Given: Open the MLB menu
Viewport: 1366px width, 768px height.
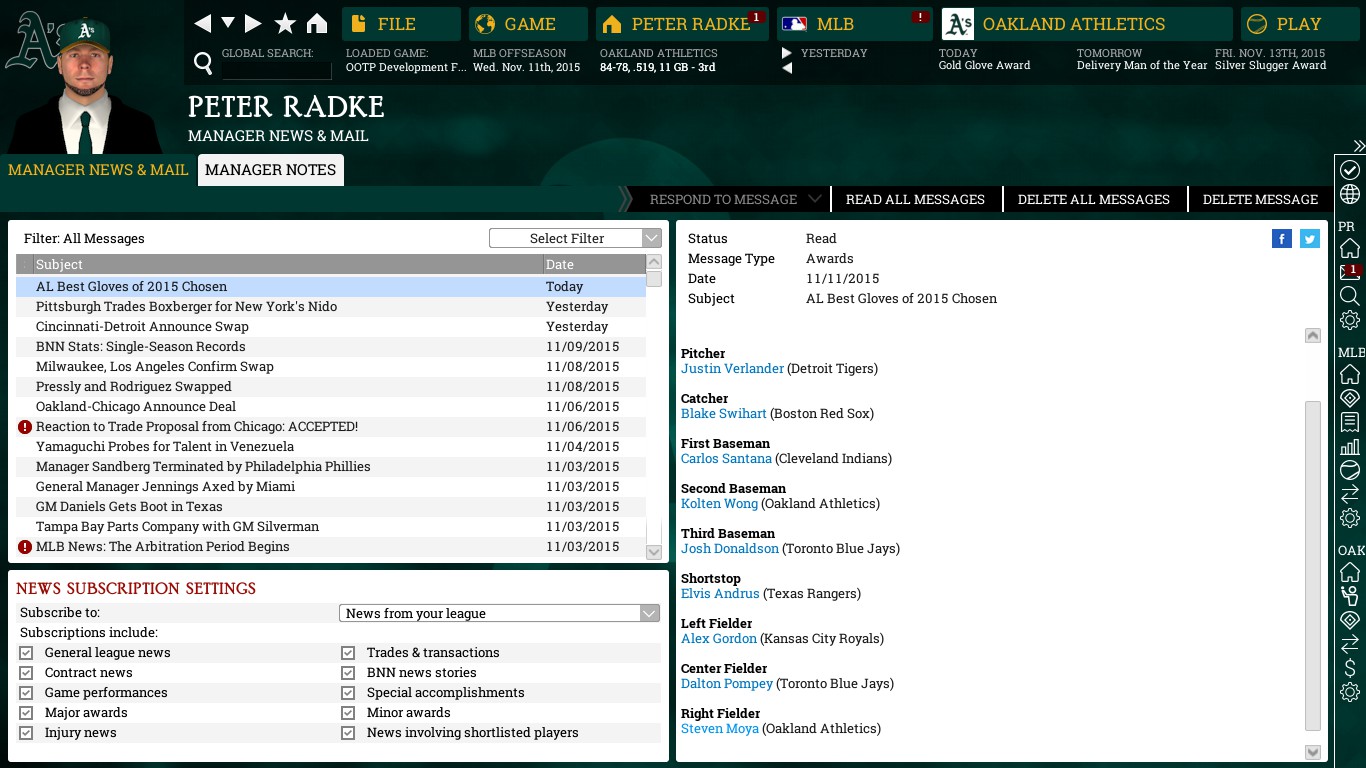Looking at the screenshot, I should coord(853,24).
